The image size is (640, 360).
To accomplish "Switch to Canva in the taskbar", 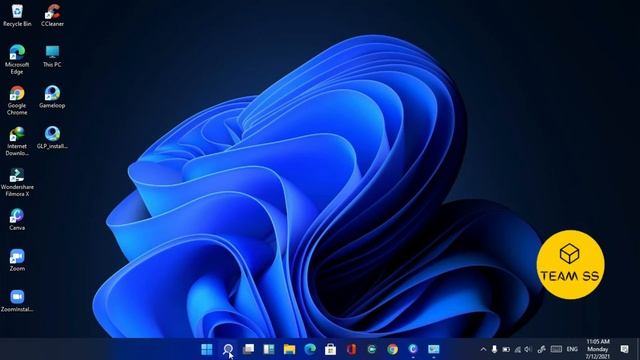I will (x=413, y=349).
